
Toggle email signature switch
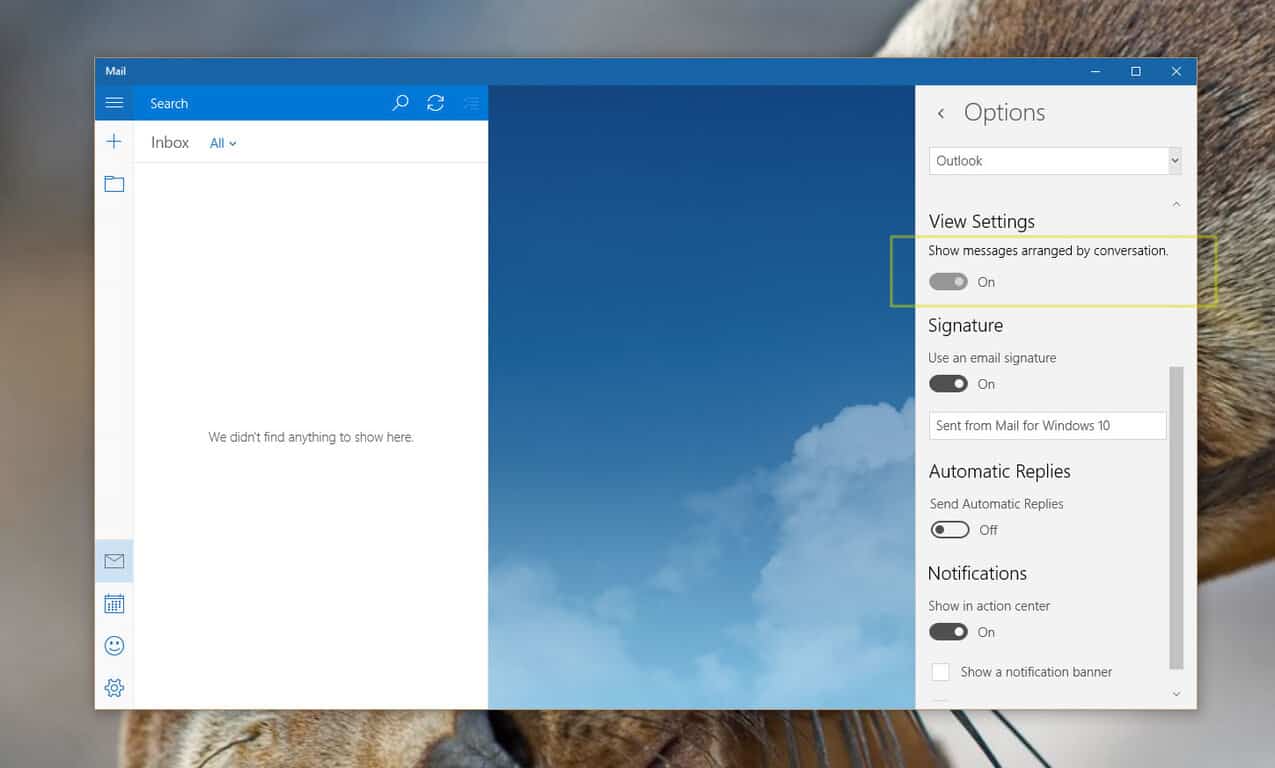coord(948,384)
